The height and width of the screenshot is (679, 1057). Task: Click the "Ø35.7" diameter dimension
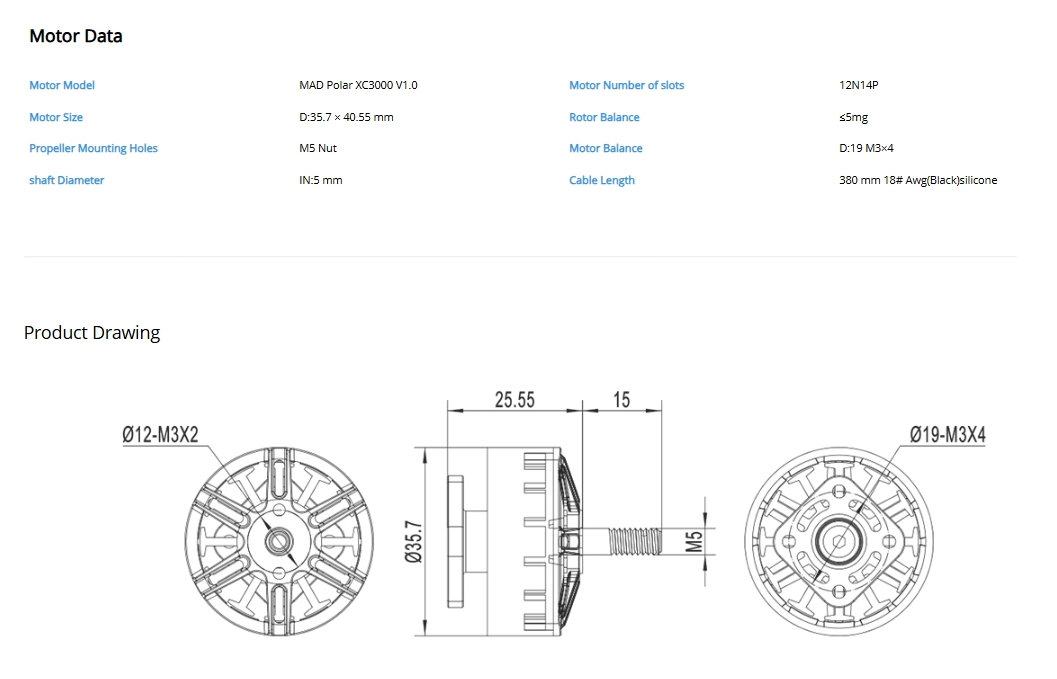(x=413, y=541)
